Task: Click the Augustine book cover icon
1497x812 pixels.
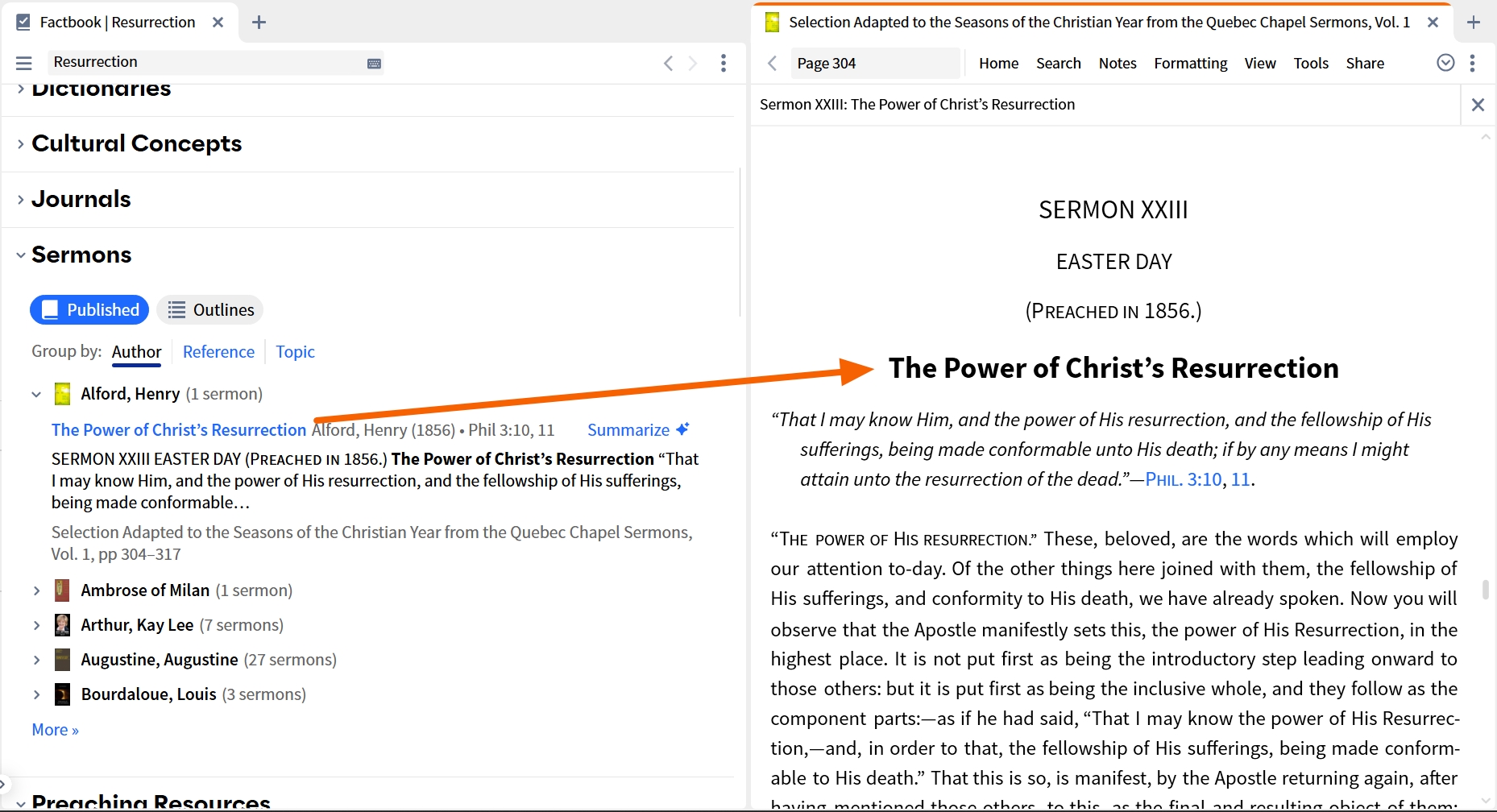Action: click(62, 660)
